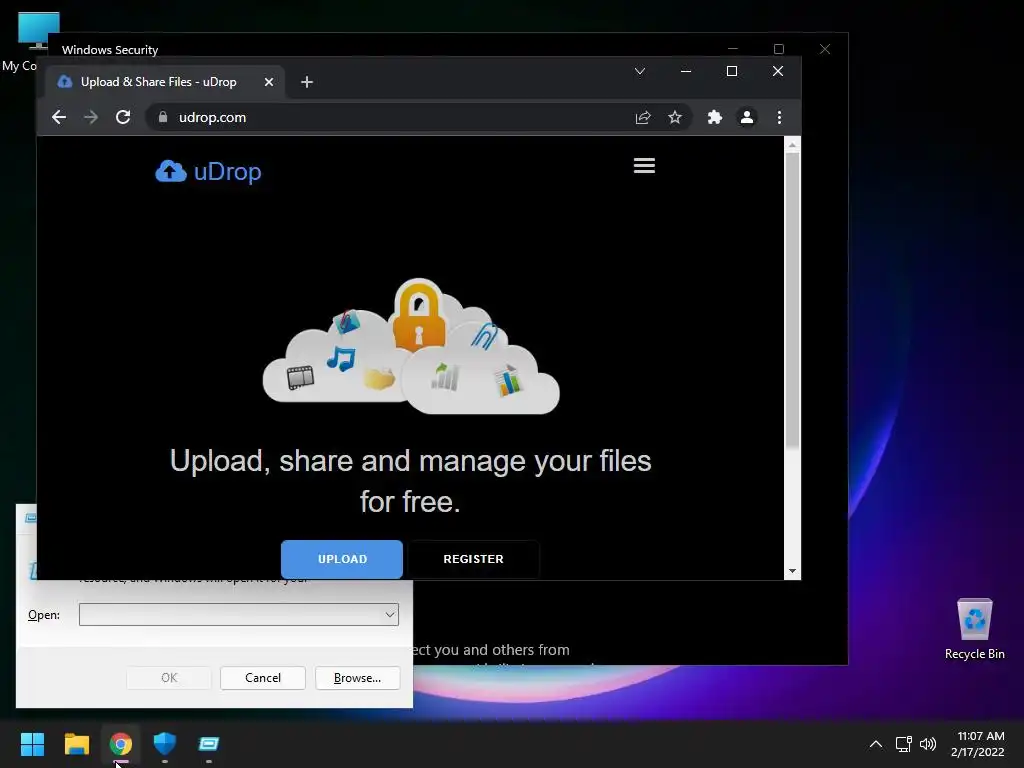This screenshot has width=1024, height=768.
Task: Click Browse... in the Run dialog
Action: pyautogui.click(x=357, y=678)
